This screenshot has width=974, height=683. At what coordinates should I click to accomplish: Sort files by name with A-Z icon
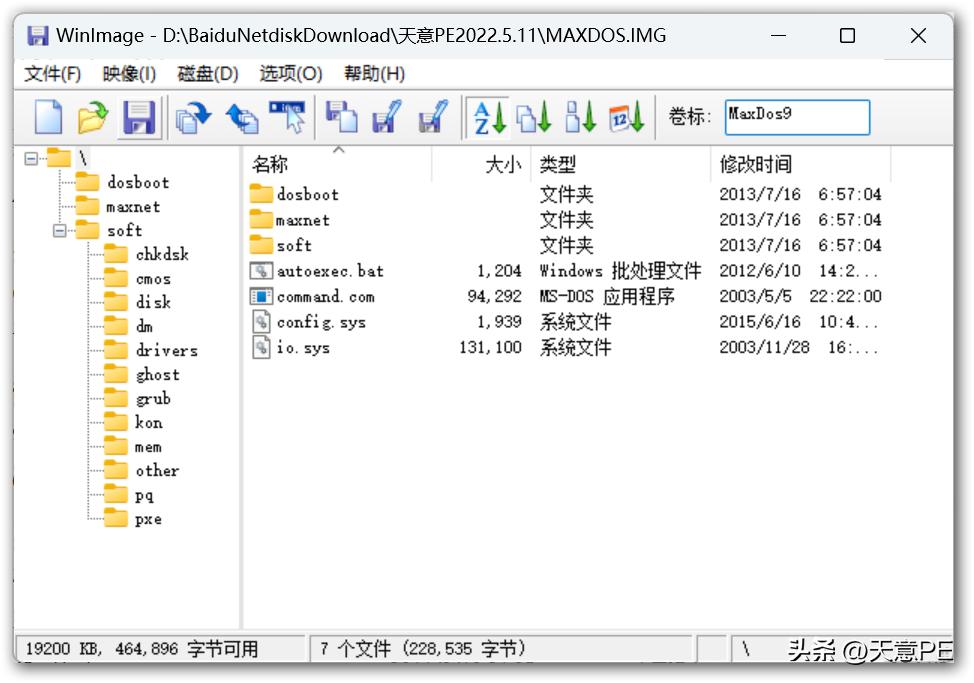tap(489, 117)
